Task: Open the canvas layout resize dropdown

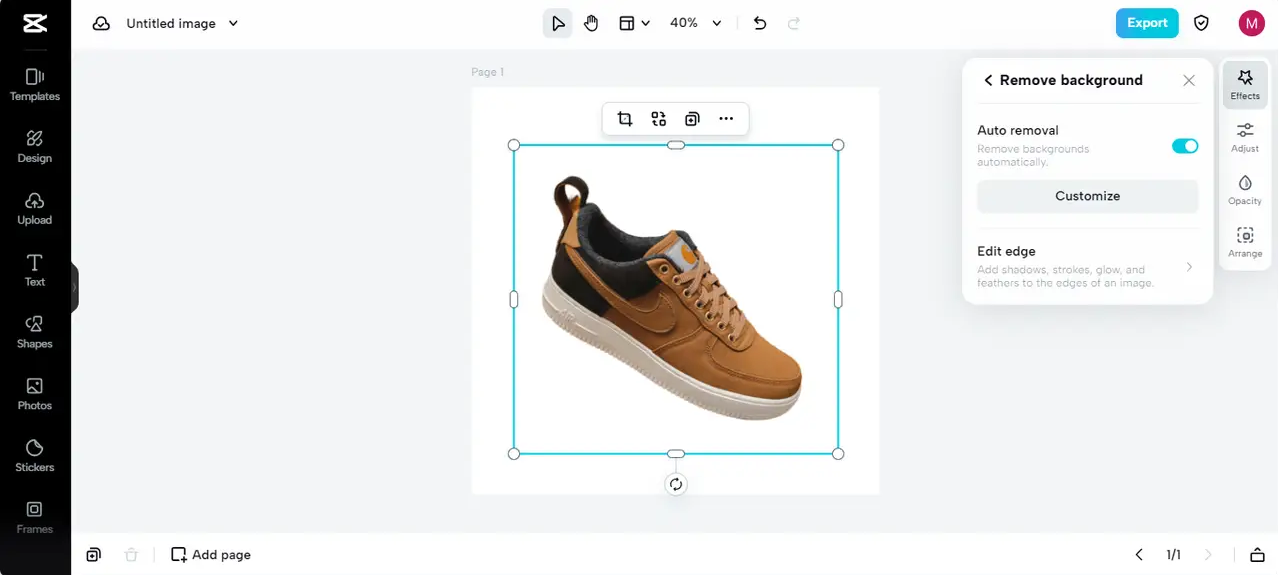Action: 634,23
